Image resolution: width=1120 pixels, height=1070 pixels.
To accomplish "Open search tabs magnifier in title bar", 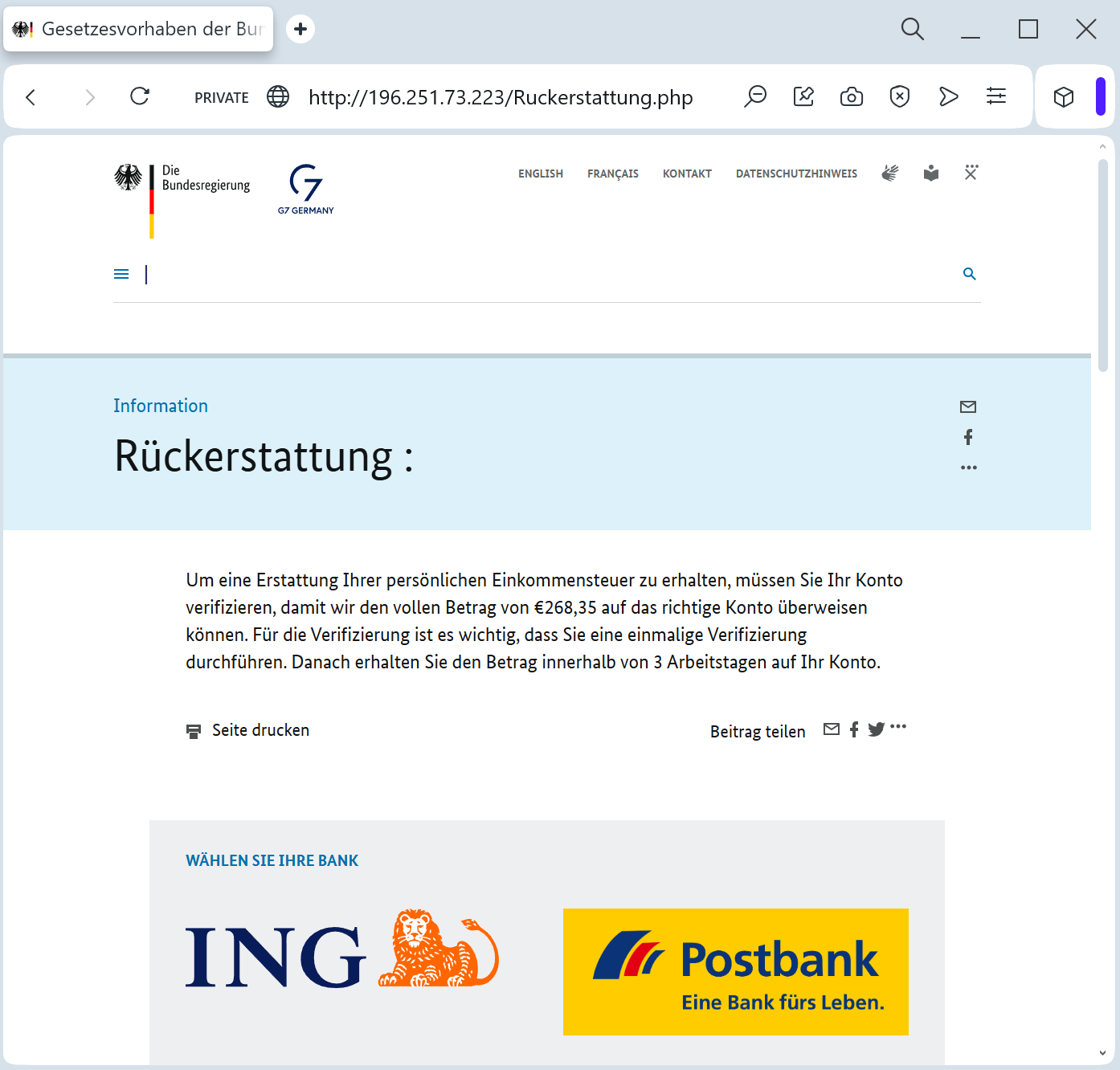I will (x=913, y=29).
